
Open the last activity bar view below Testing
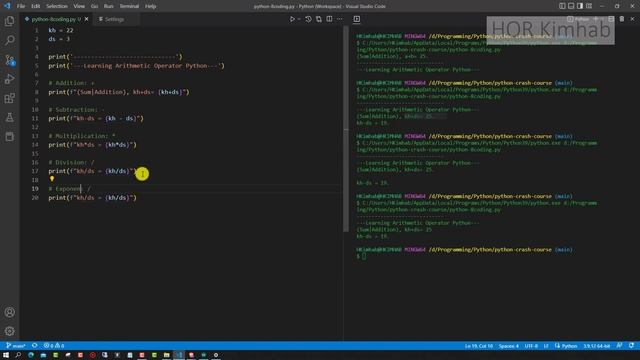9,137
